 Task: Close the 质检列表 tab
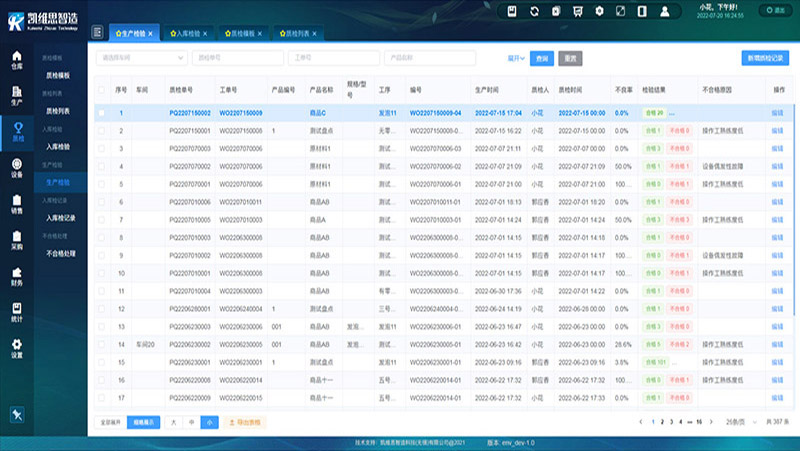click(x=314, y=34)
